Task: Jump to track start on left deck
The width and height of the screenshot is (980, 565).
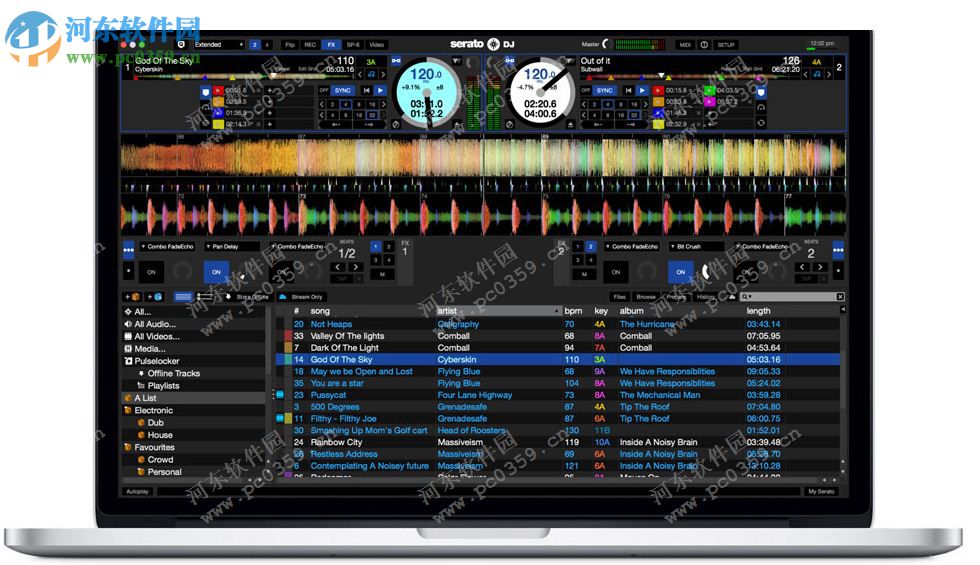Action: pyautogui.click(x=367, y=91)
